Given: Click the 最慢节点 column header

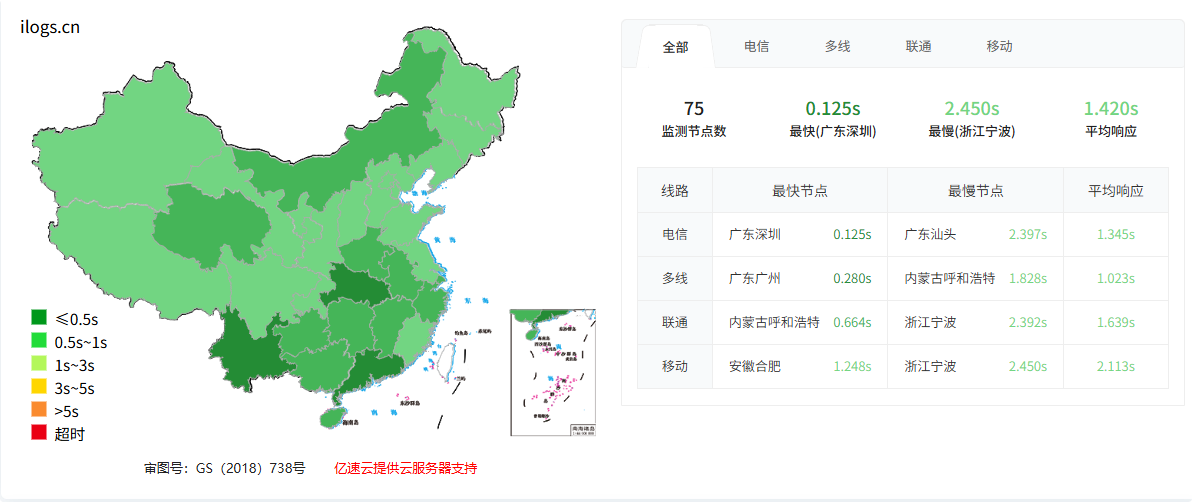Looking at the screenshot, I should pyautogui.click(x=975, y=191).
